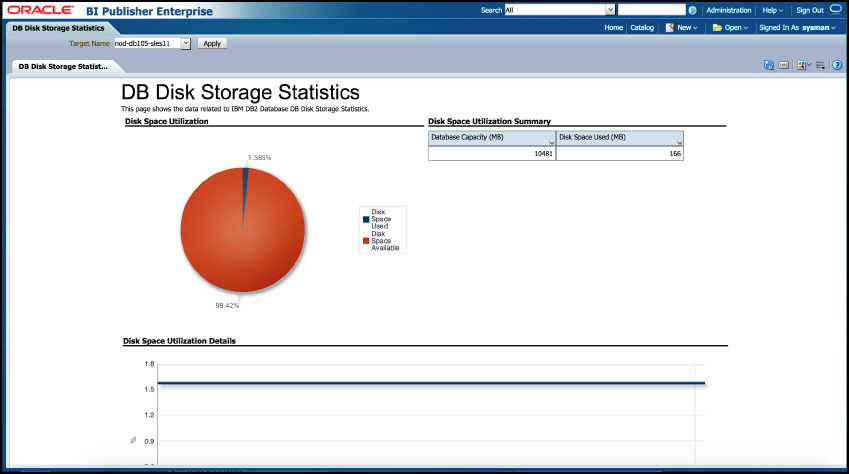Expand the Signed In As sysman menu
The image size is (849, 474).
point(797,28)
